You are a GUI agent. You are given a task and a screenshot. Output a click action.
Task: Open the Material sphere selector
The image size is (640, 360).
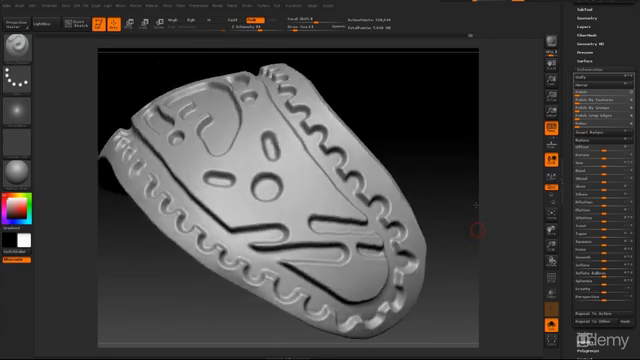[x=17, y=175]
